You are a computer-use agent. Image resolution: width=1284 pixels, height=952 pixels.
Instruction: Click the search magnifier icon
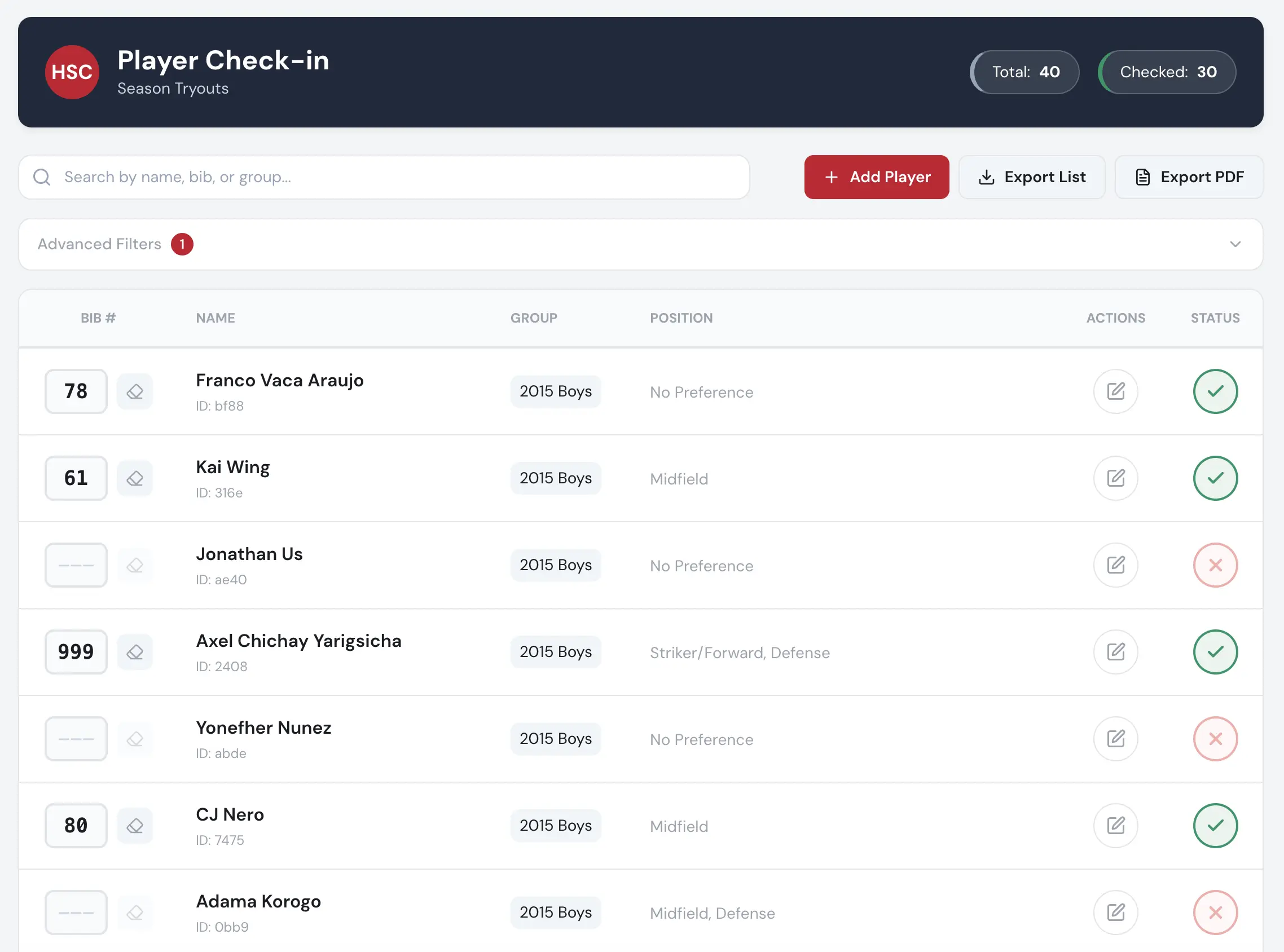pyautogui.click(x=42, y=177)
